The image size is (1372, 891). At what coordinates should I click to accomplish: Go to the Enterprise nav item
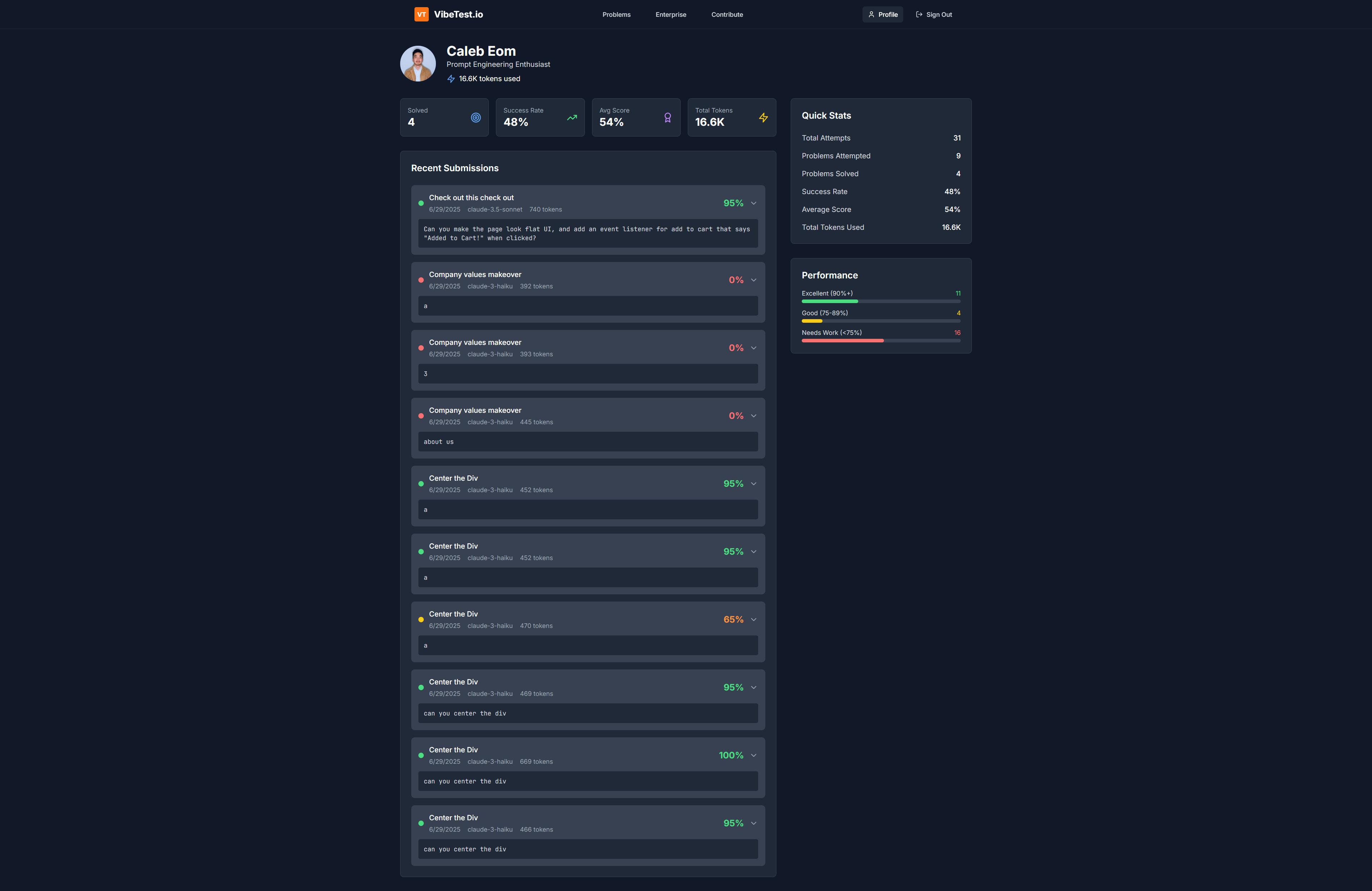pos(670,14)
